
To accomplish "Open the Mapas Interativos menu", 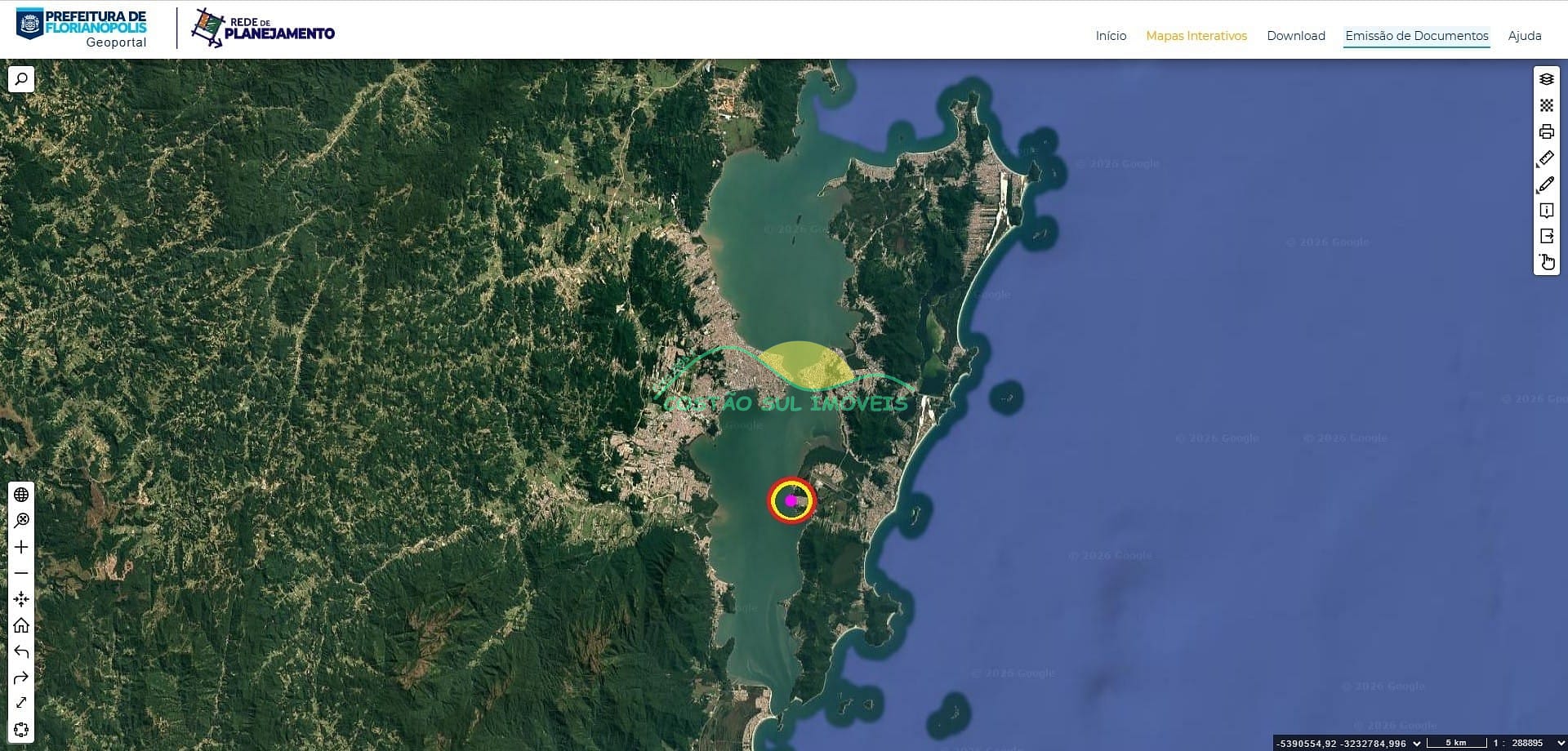I will pyautogui.click(x=1196, y=36).
